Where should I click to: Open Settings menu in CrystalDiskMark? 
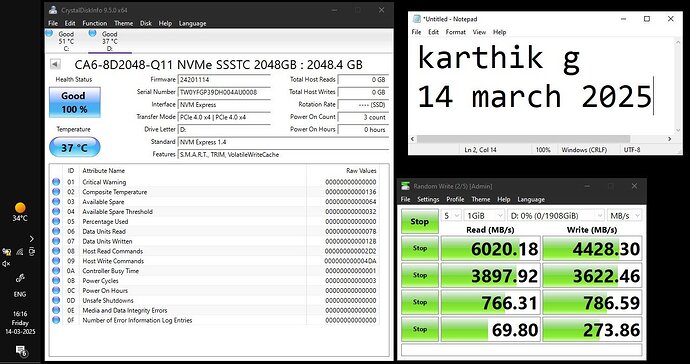tap(428, 199)
